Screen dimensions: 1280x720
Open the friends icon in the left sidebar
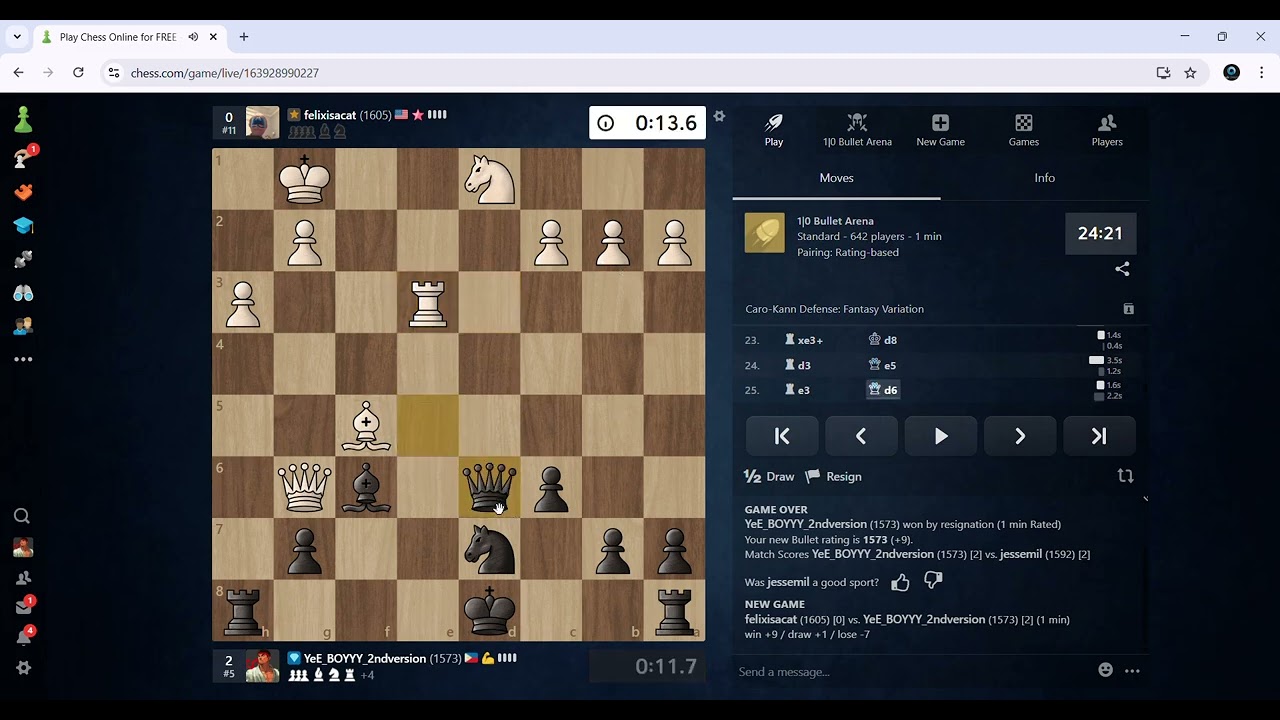(23, 578)
